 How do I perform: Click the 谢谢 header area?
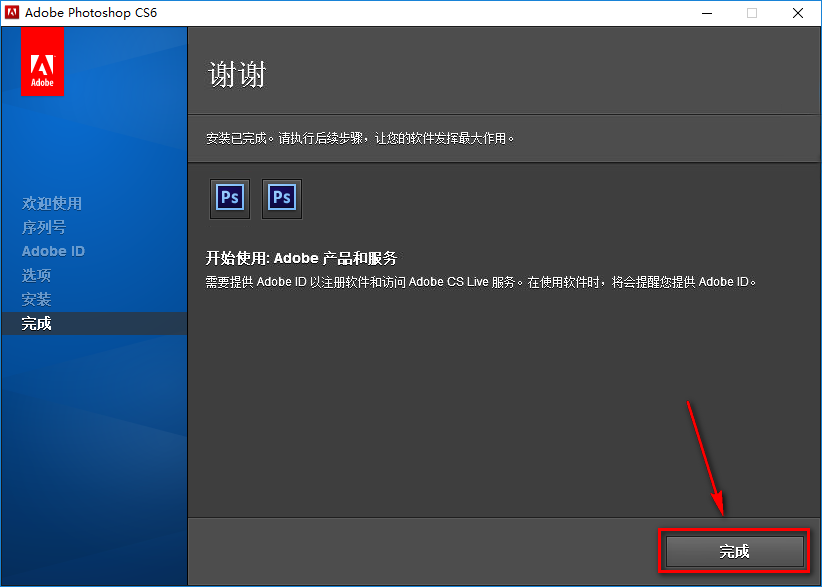pos(236,74)
